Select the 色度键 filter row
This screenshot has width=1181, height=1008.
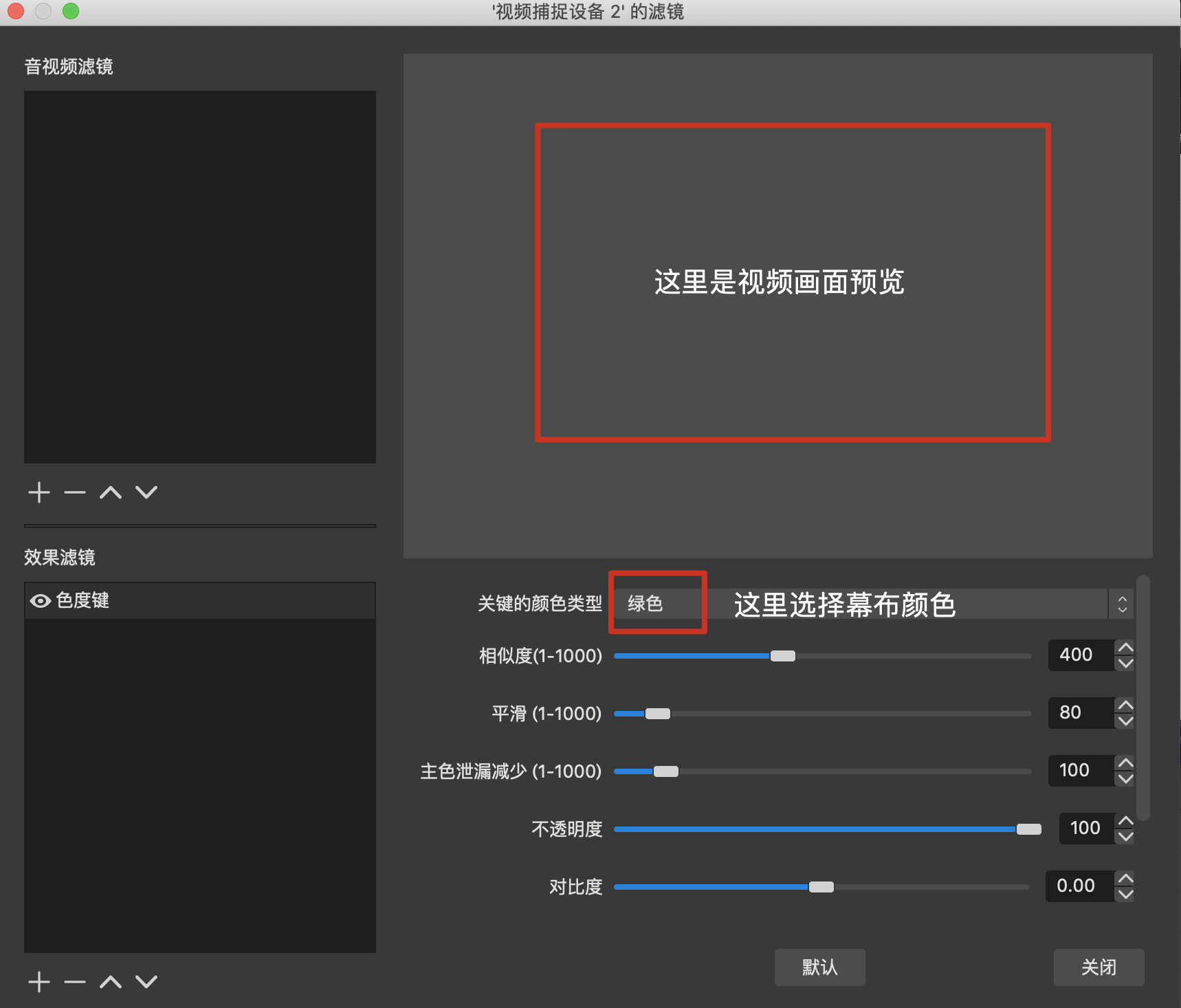pos(200,601)
